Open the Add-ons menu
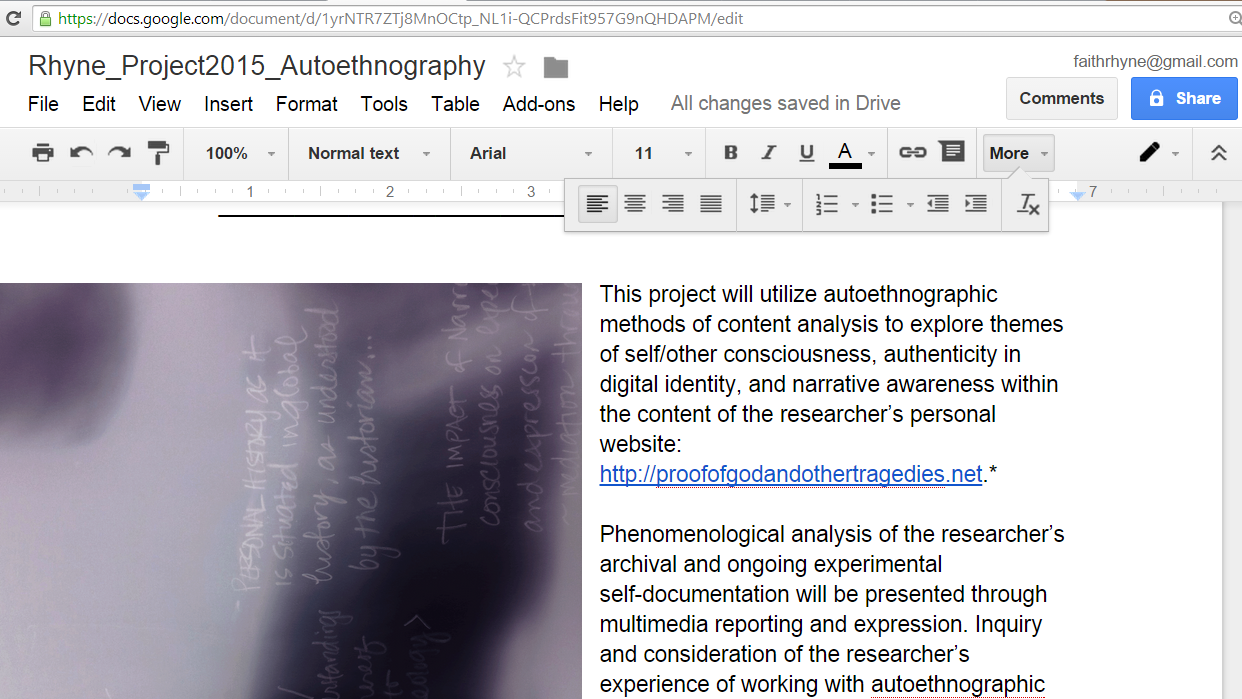The height and width of the screenshot is (699, 1242). 539,104
